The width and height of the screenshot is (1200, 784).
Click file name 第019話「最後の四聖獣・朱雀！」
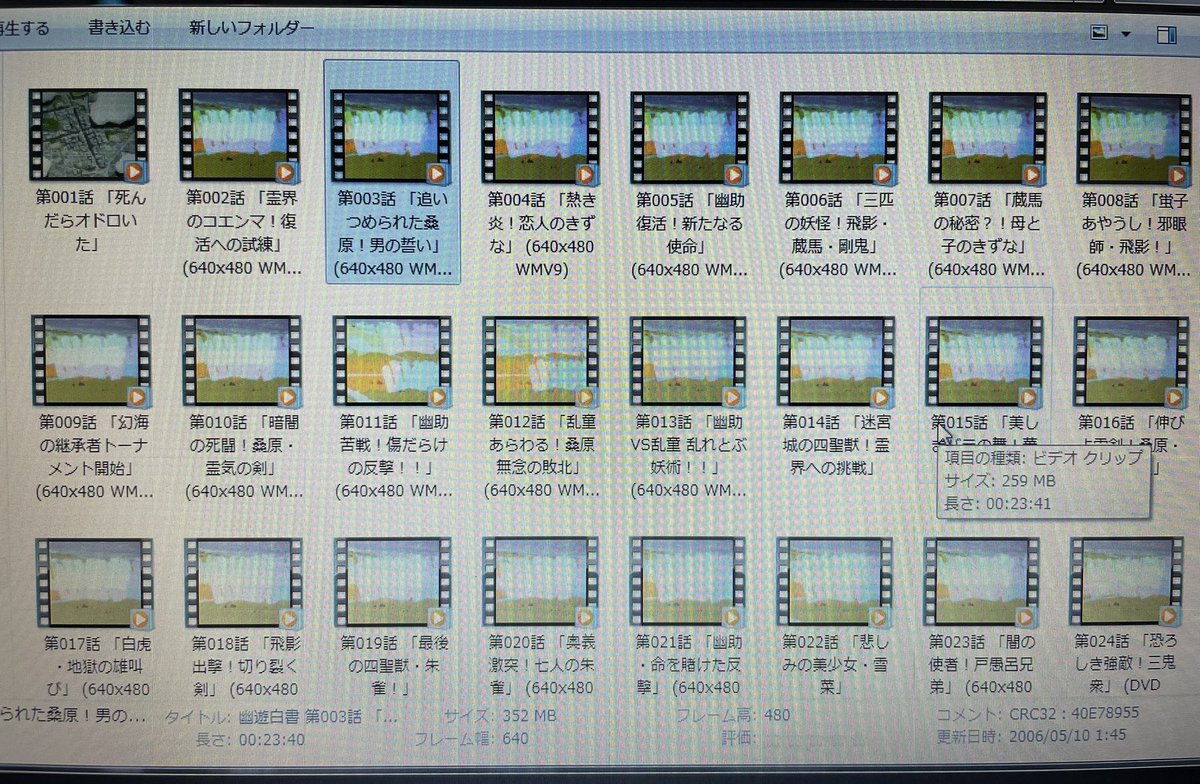click(394, 664)
